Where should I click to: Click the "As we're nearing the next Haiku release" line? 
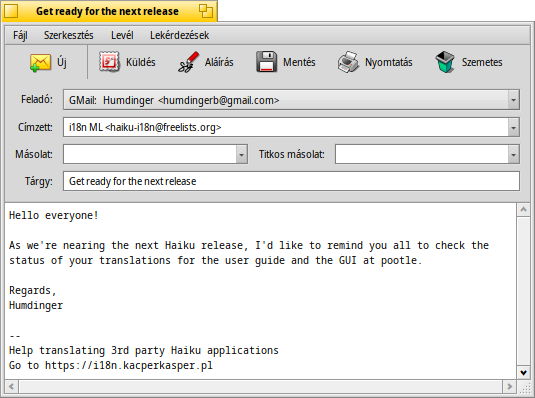click(x=249, y=245)
